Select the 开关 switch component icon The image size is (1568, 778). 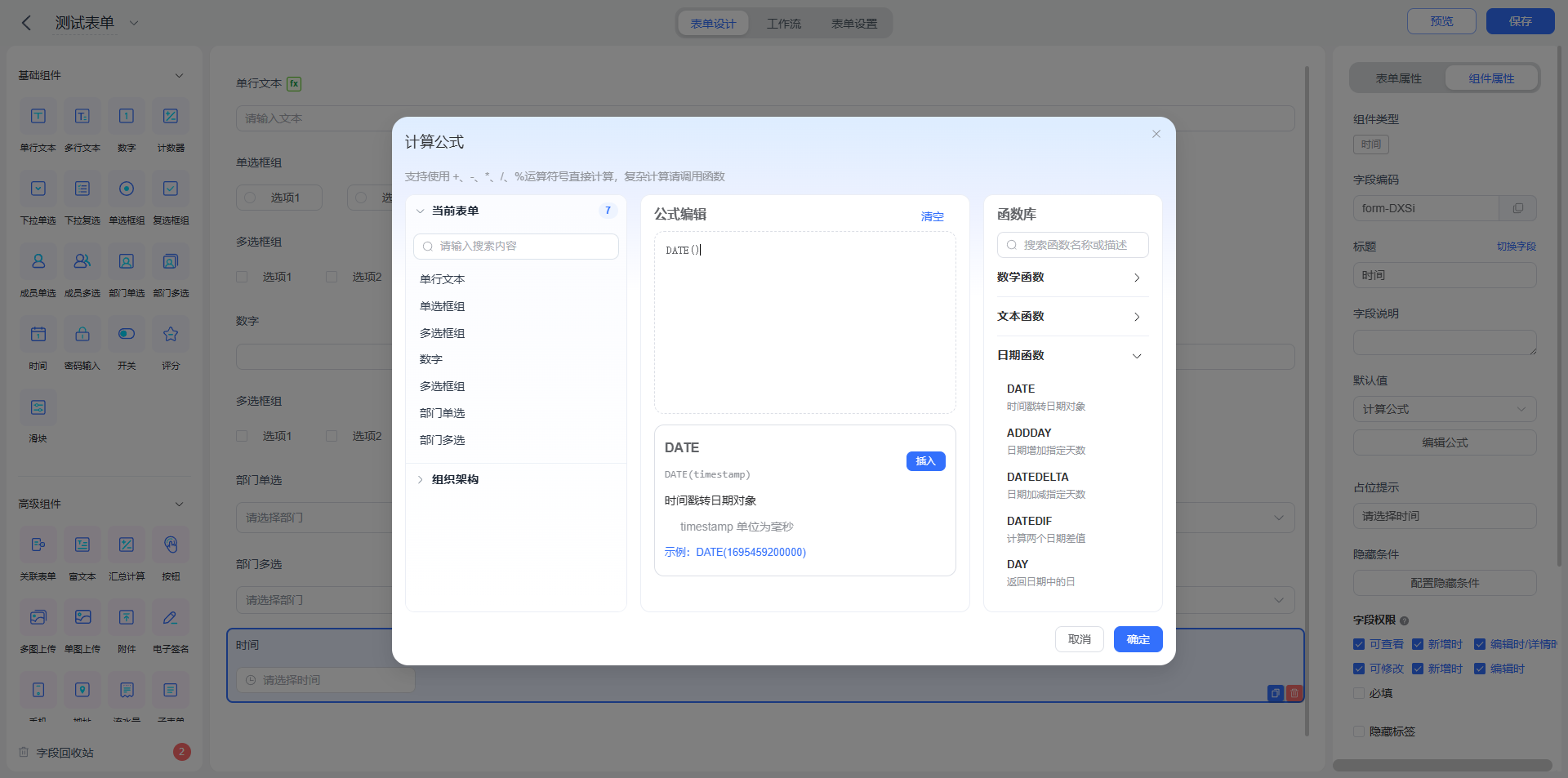127,334
